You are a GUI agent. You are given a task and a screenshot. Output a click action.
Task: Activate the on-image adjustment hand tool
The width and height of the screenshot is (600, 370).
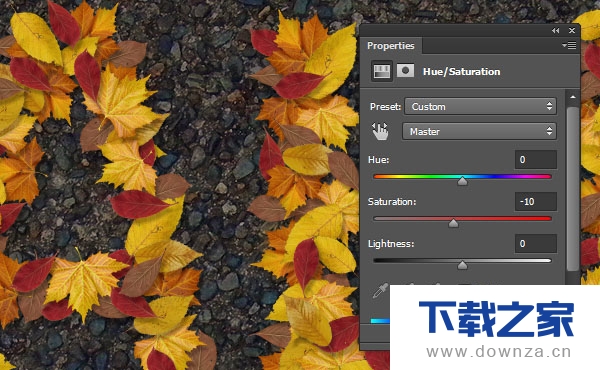click(380, 131)
